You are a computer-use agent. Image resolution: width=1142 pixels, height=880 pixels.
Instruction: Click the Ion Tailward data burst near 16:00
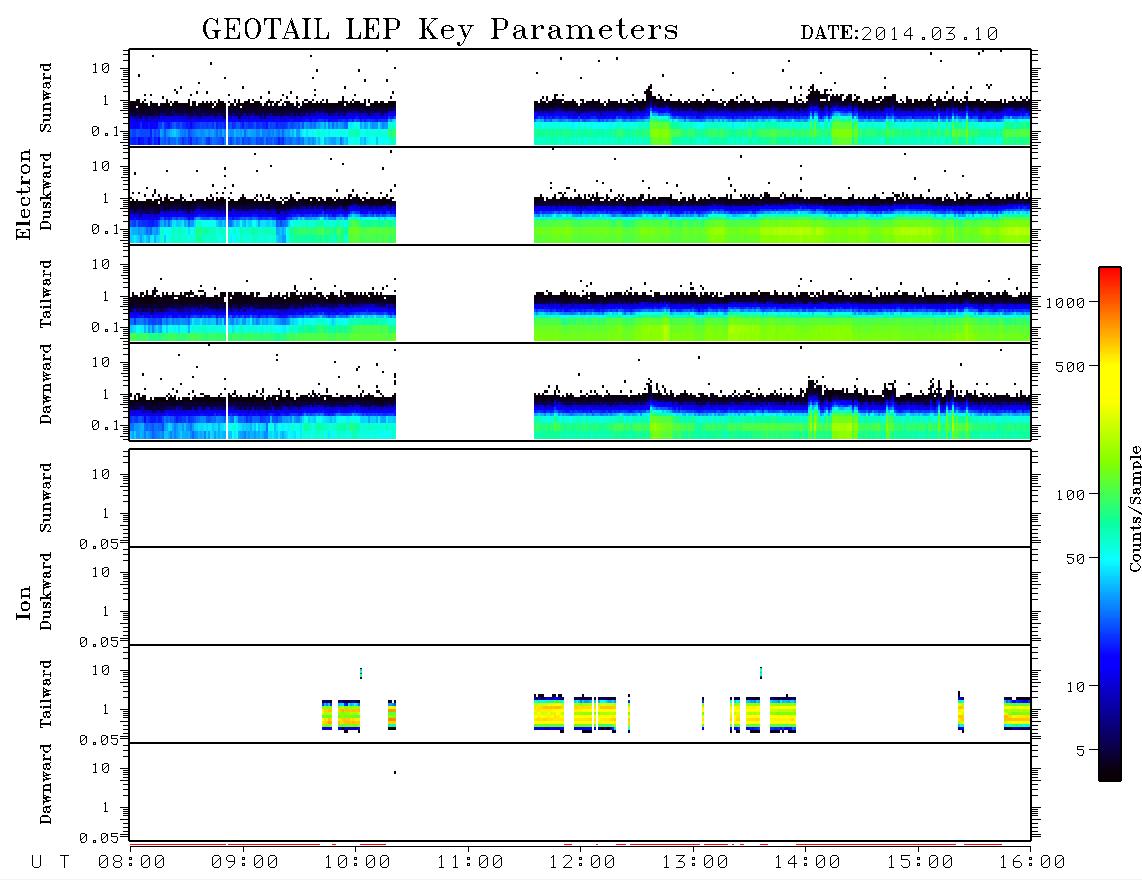click(1017, 713)
